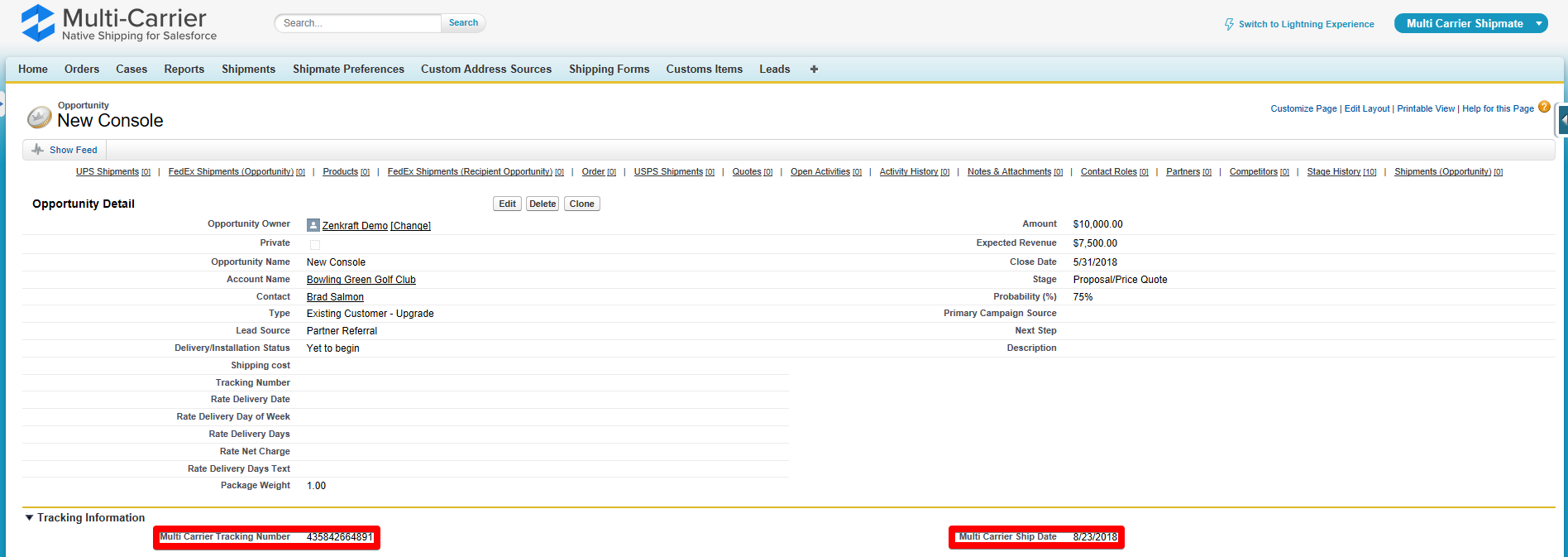The width and height of the screenshot is (1568, 557).
Task: Open the Shipments tab
Action: tap(248, 70)
